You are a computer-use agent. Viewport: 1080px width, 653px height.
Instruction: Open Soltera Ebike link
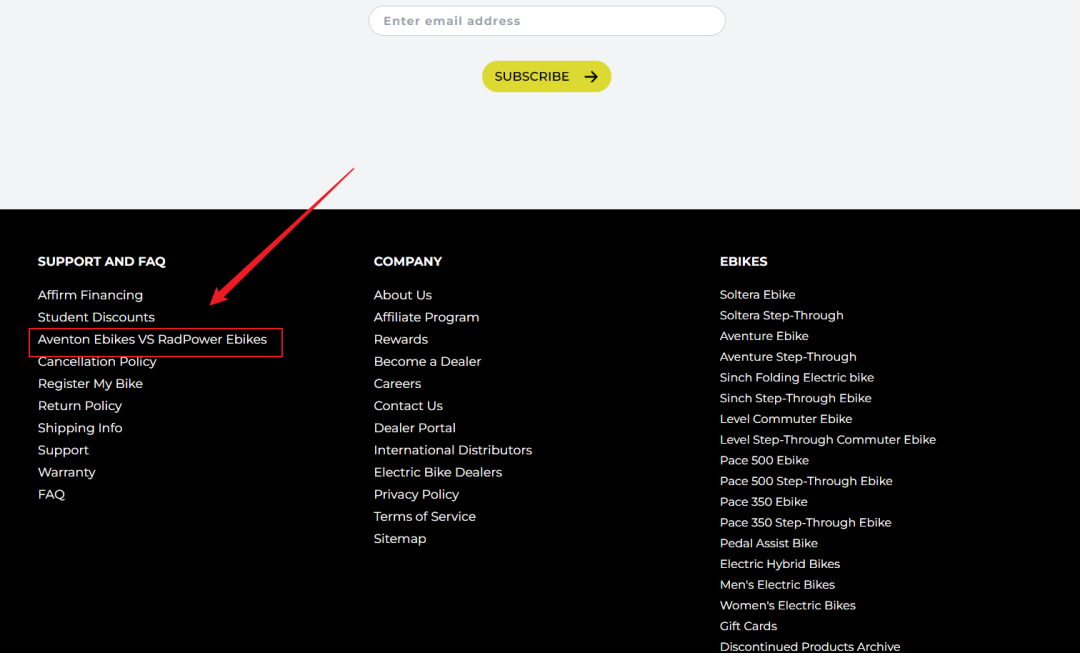pyautogui.click(x=758, y=294)
